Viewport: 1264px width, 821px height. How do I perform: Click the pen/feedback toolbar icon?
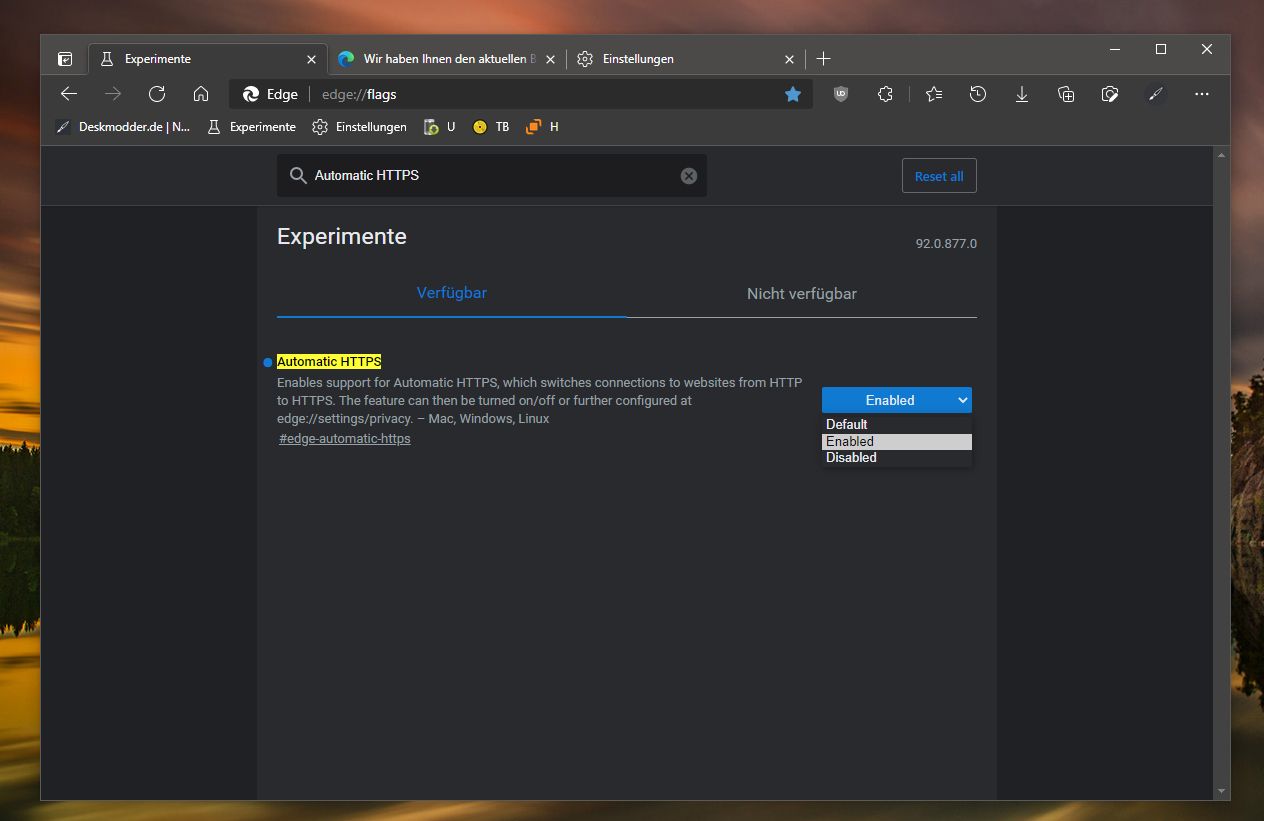click(x=1155, y=94)
